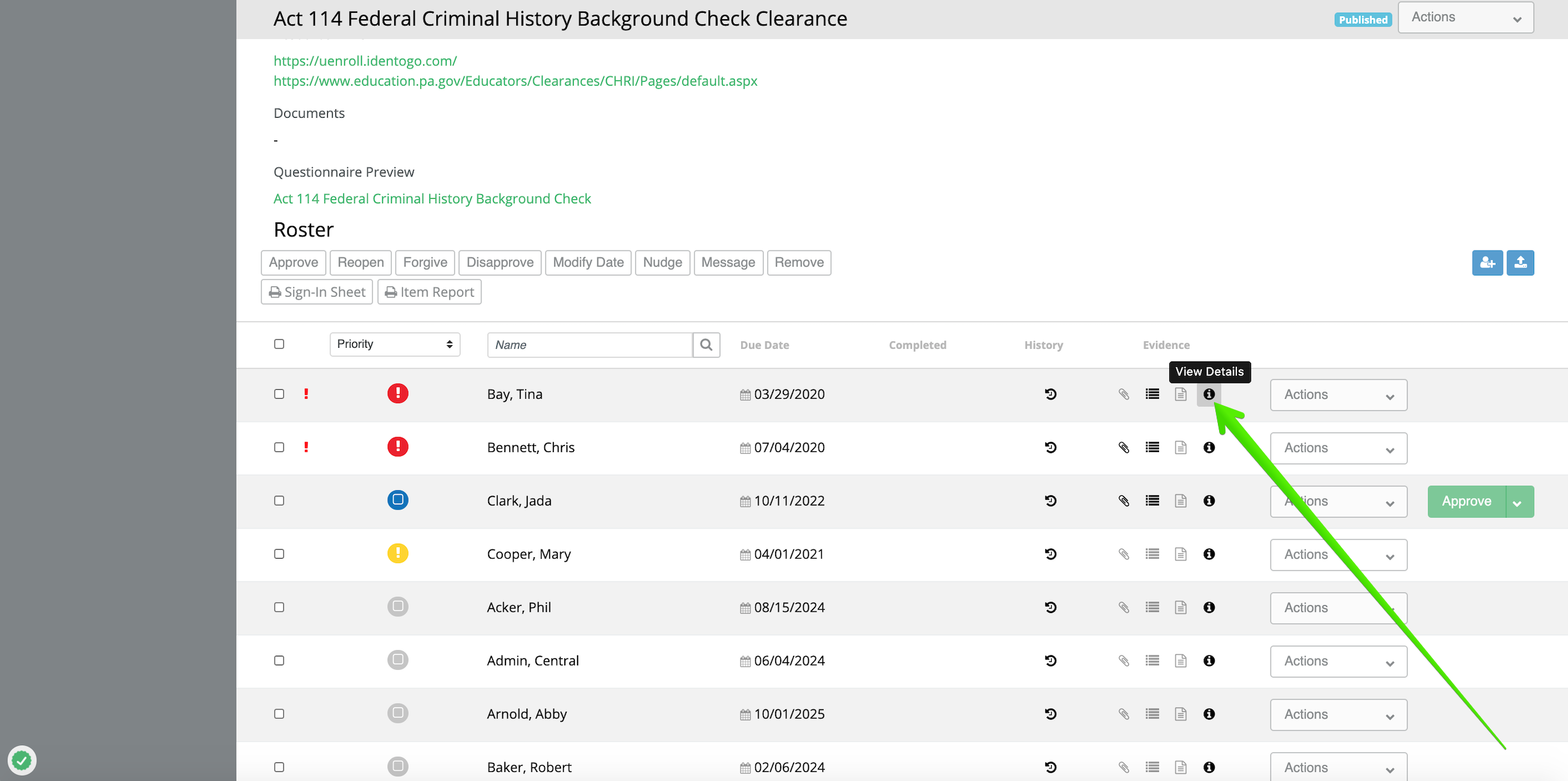Click Modify Date in roster toolbar
Image resolution: width=1568 pixels, height=781 pixels.
coord(588,263)
